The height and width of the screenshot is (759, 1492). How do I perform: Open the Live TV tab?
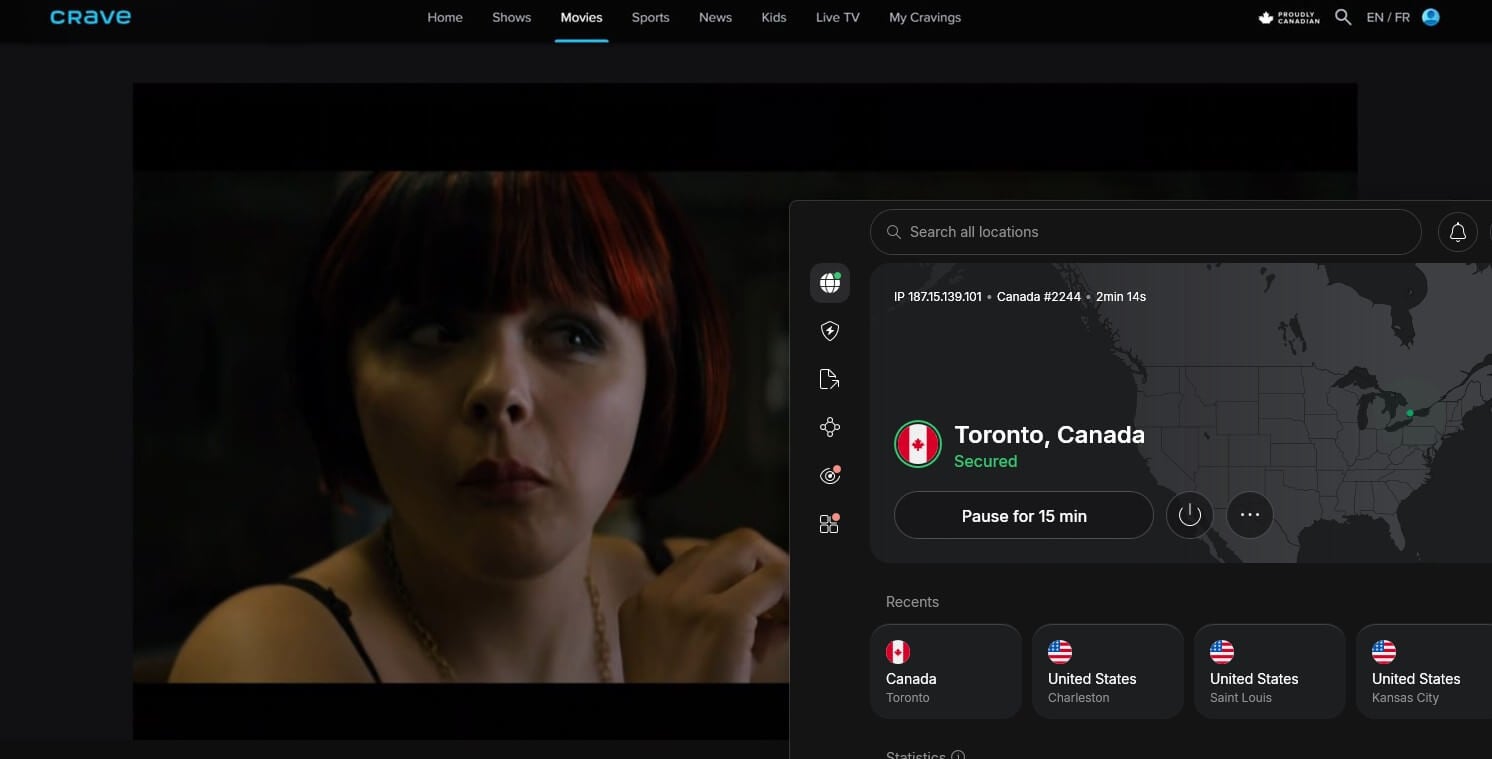point(837,18)
